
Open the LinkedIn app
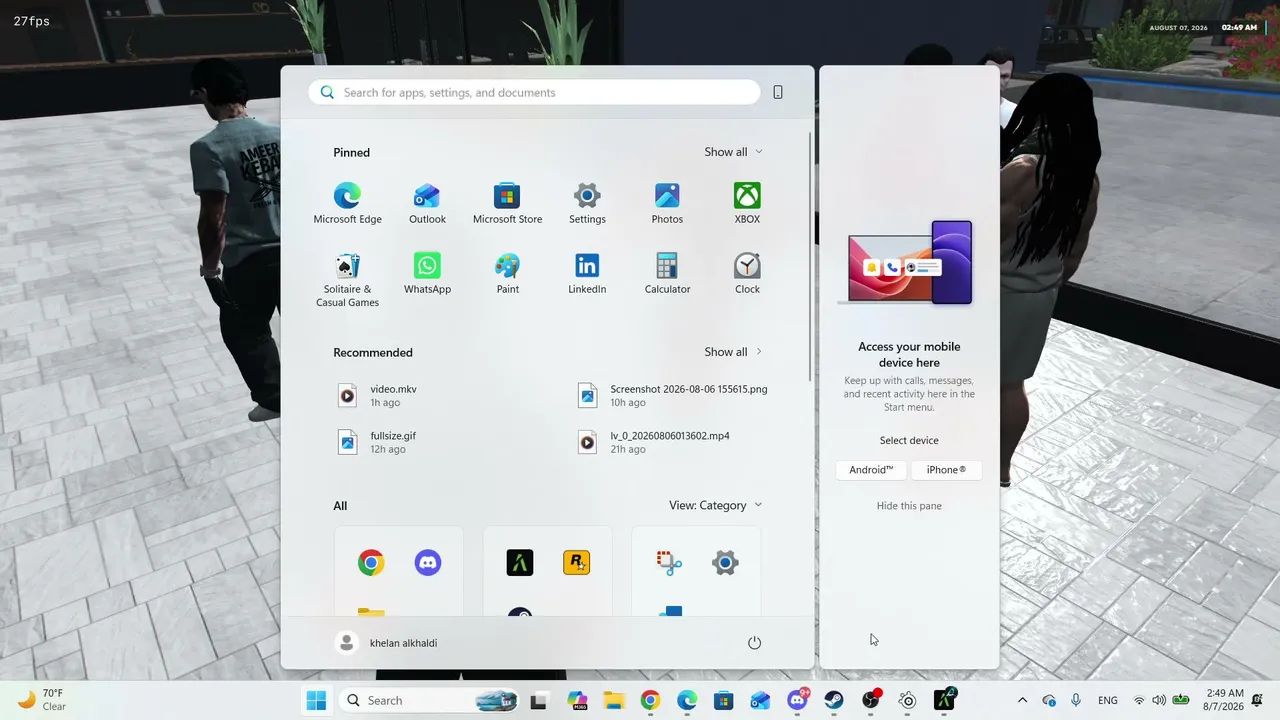587,273
